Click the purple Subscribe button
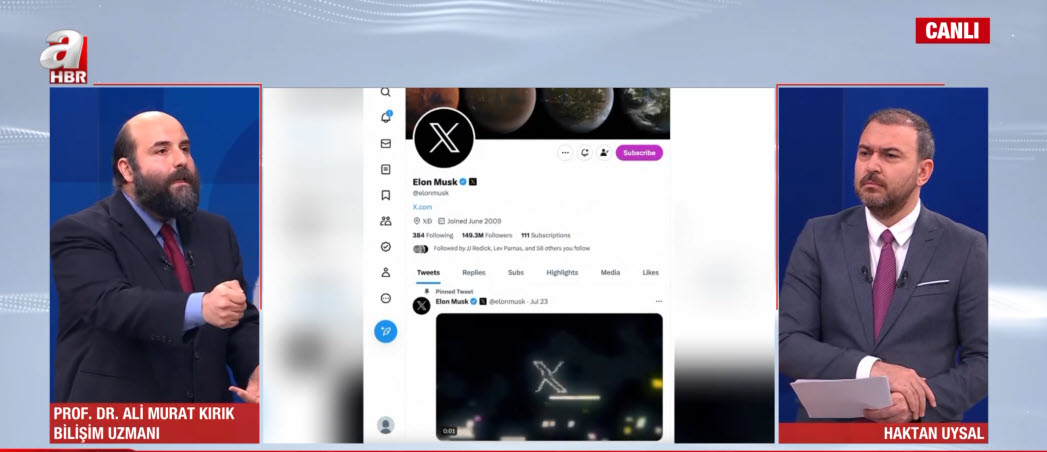 pos(639,153)
